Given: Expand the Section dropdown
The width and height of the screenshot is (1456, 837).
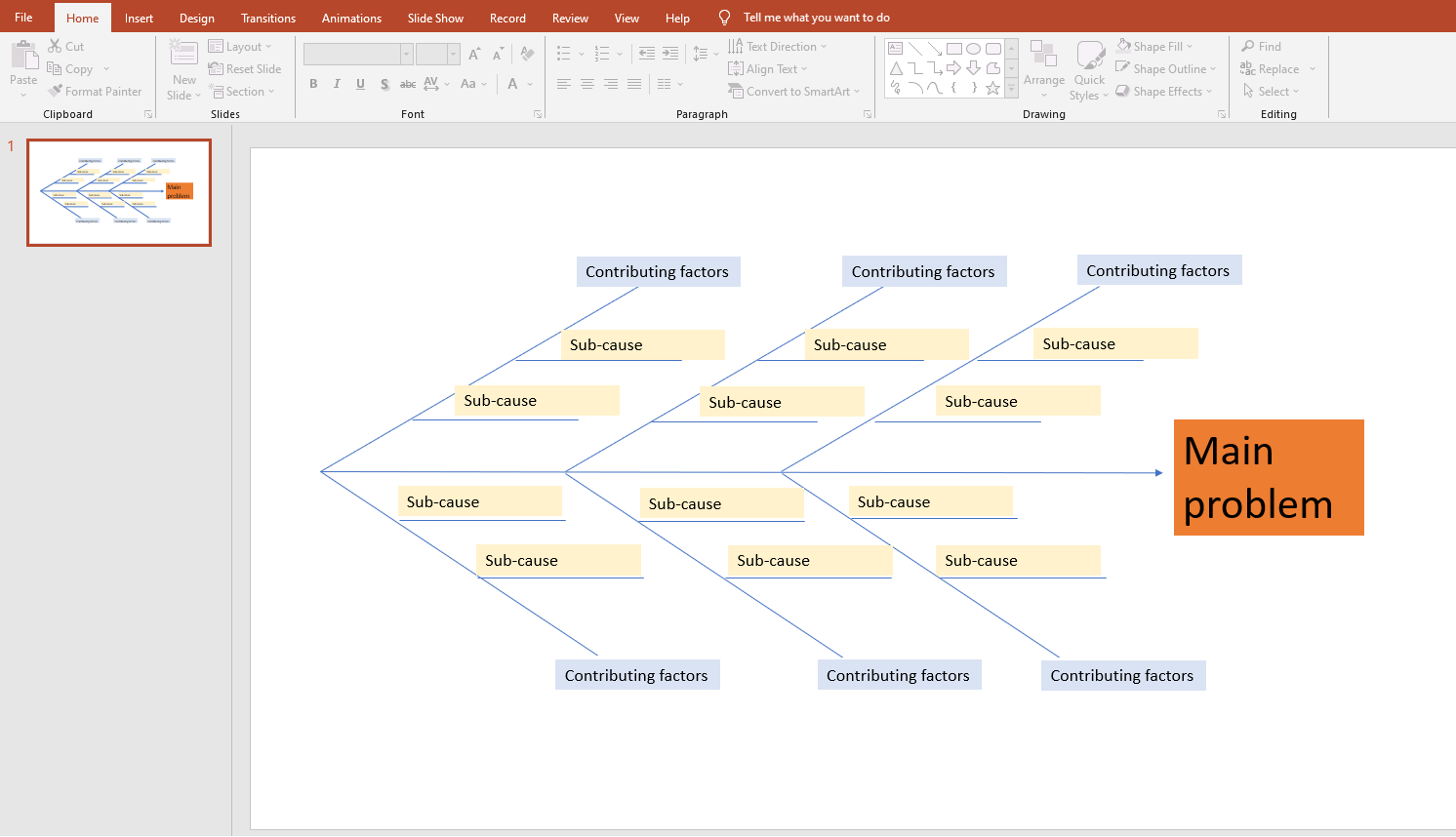Looking at the screenshot, I should click(242, 91).
